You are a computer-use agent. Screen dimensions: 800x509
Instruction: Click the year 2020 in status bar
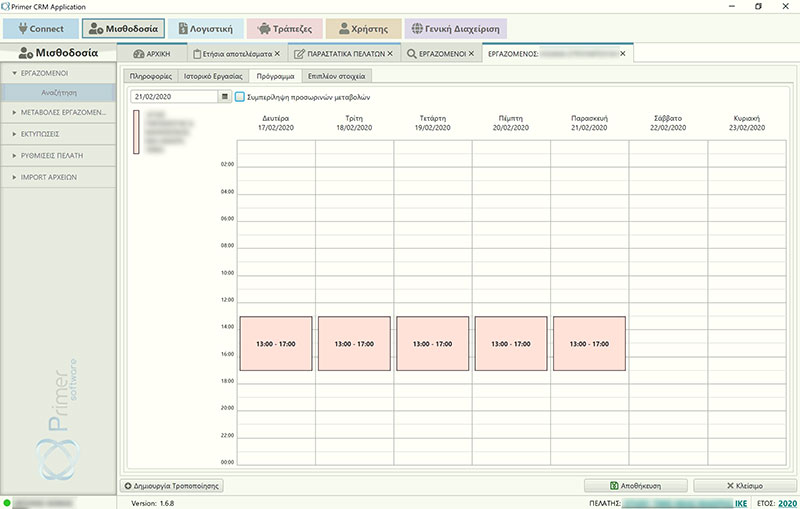pyautogui.click(x=787, y=503)
